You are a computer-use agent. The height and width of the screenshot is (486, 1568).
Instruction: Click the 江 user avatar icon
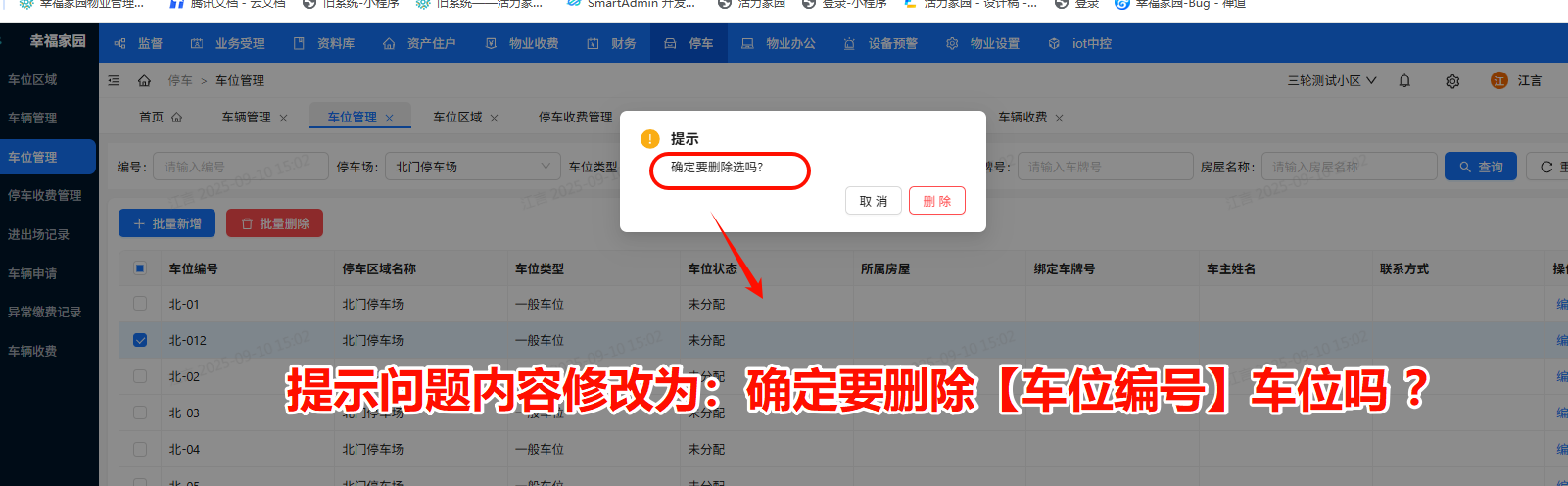pos(1498,81)
